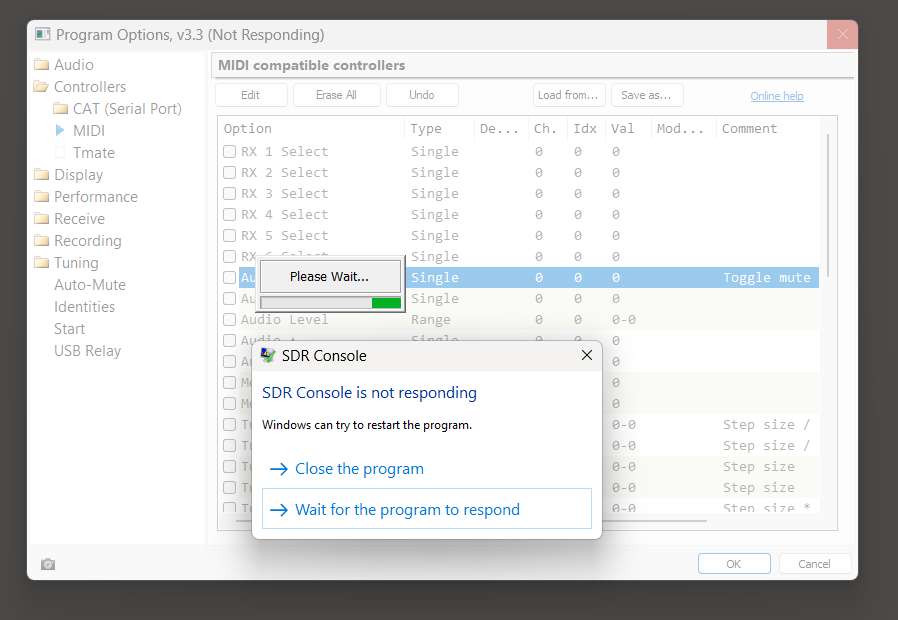Screen dimensions: 898x620
Task: Click the camera screenshot icon
Action: (x=48, y=564)
